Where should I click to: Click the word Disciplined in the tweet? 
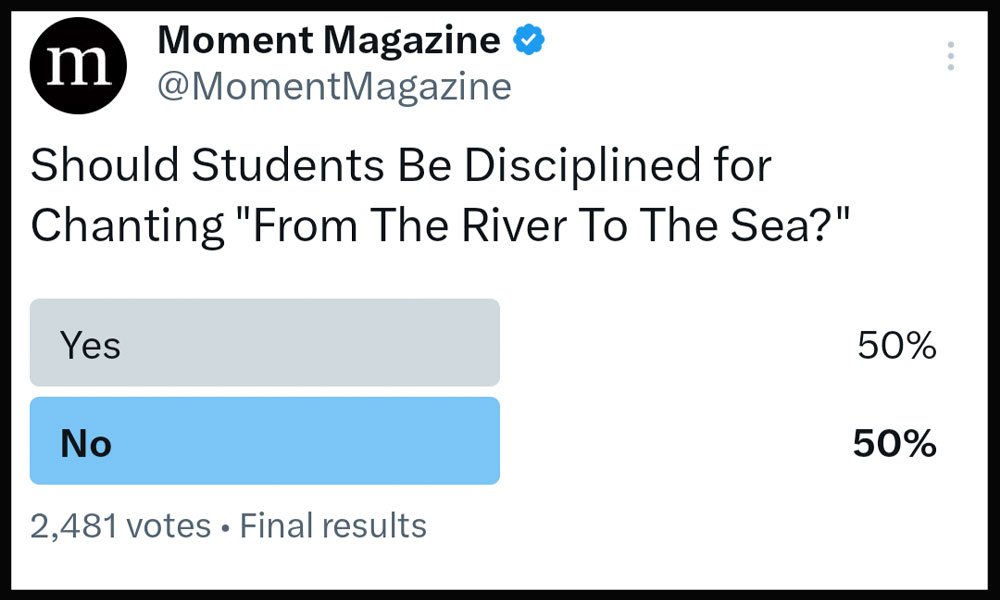(x=582, y=166)
